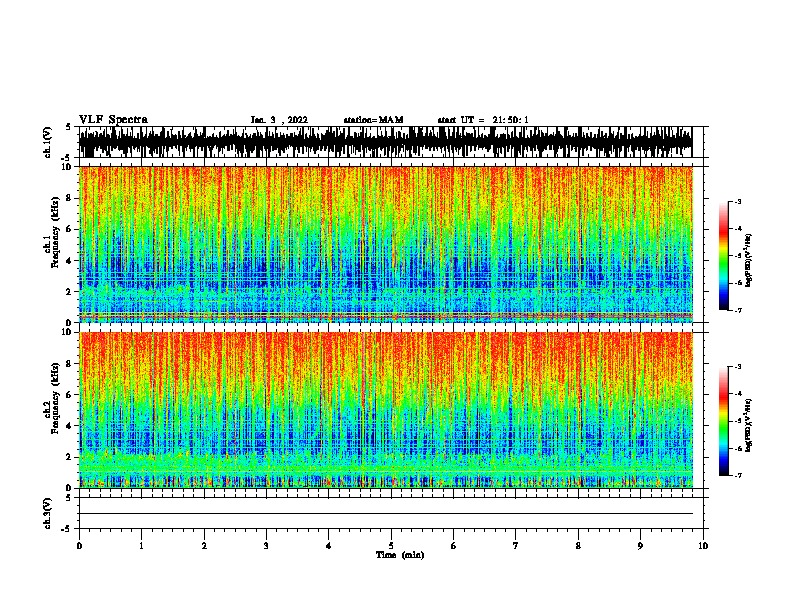Click time axis tick label '5'
The image size is (792, 612).
[391, 546]
